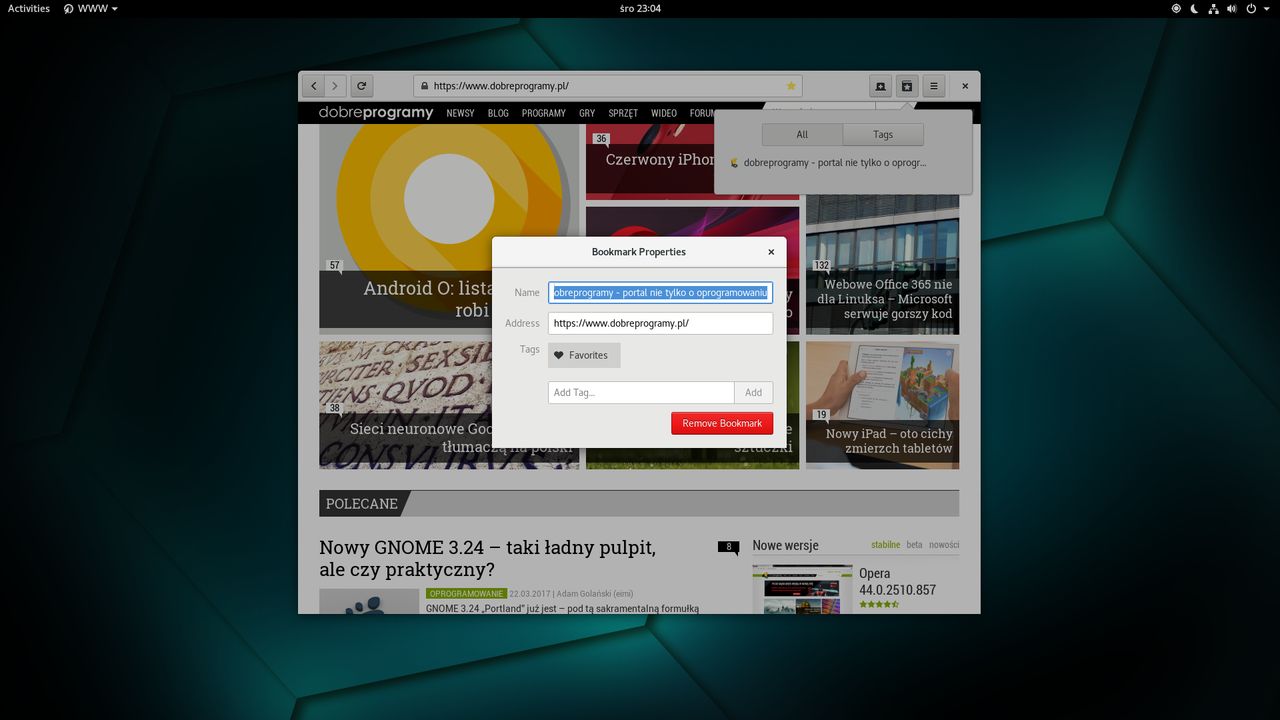Click the yellow bookmark star in address bar

click(791, 86)
